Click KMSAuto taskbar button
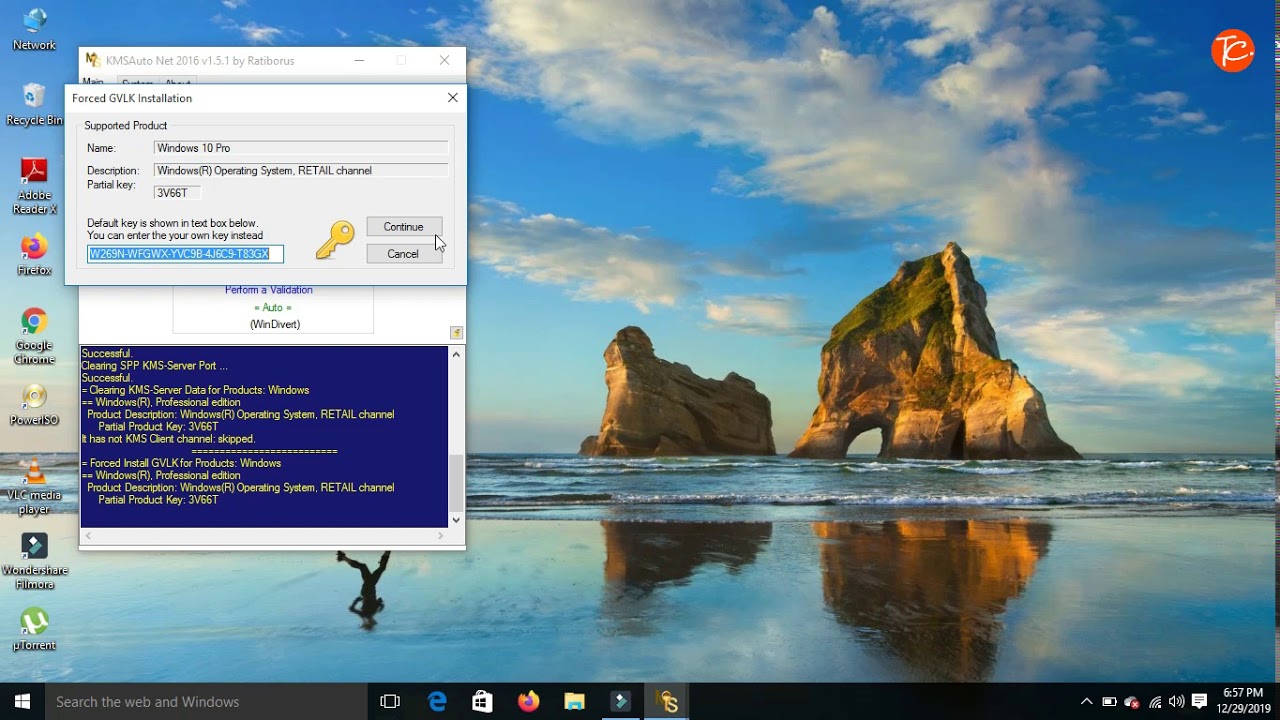Image resolution: width=1280 pixels, height=720 pixels. tap(667, 702)
